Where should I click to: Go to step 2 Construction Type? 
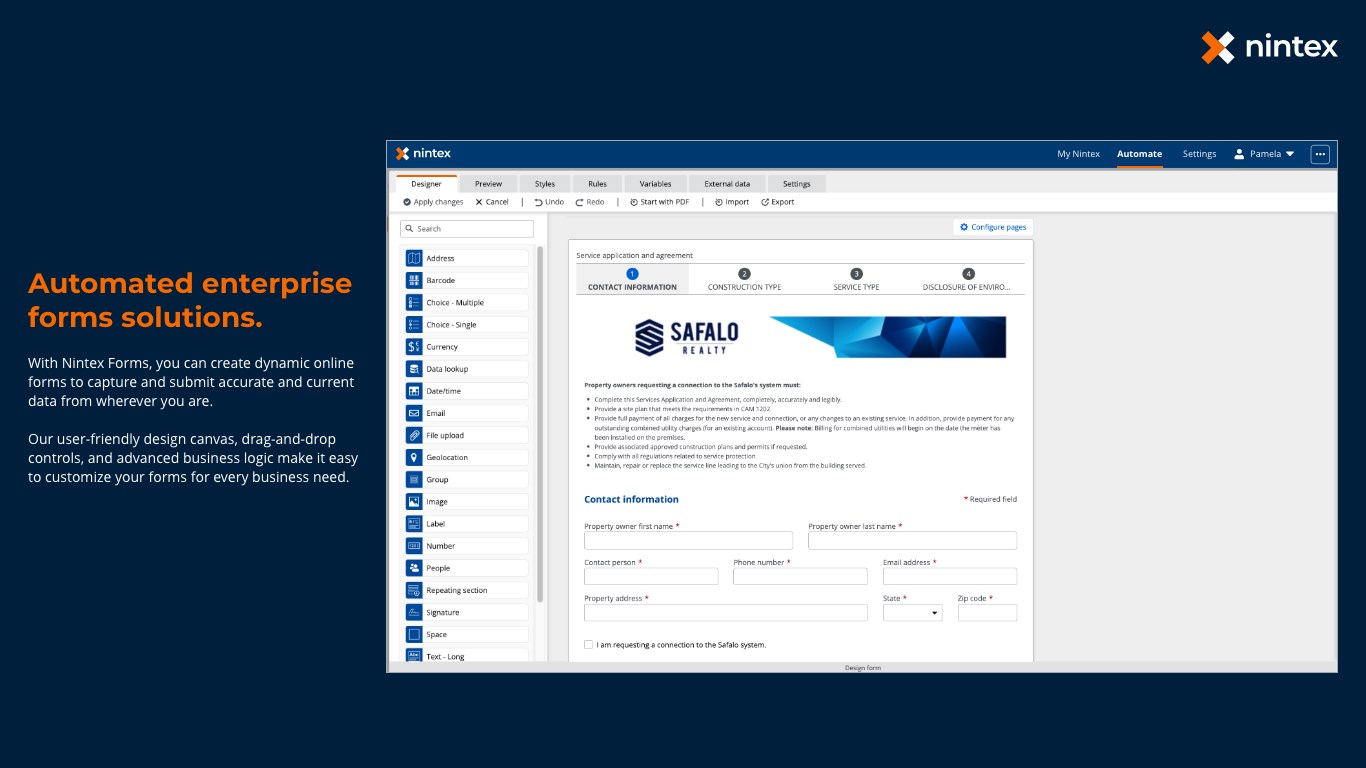(744, 279)
